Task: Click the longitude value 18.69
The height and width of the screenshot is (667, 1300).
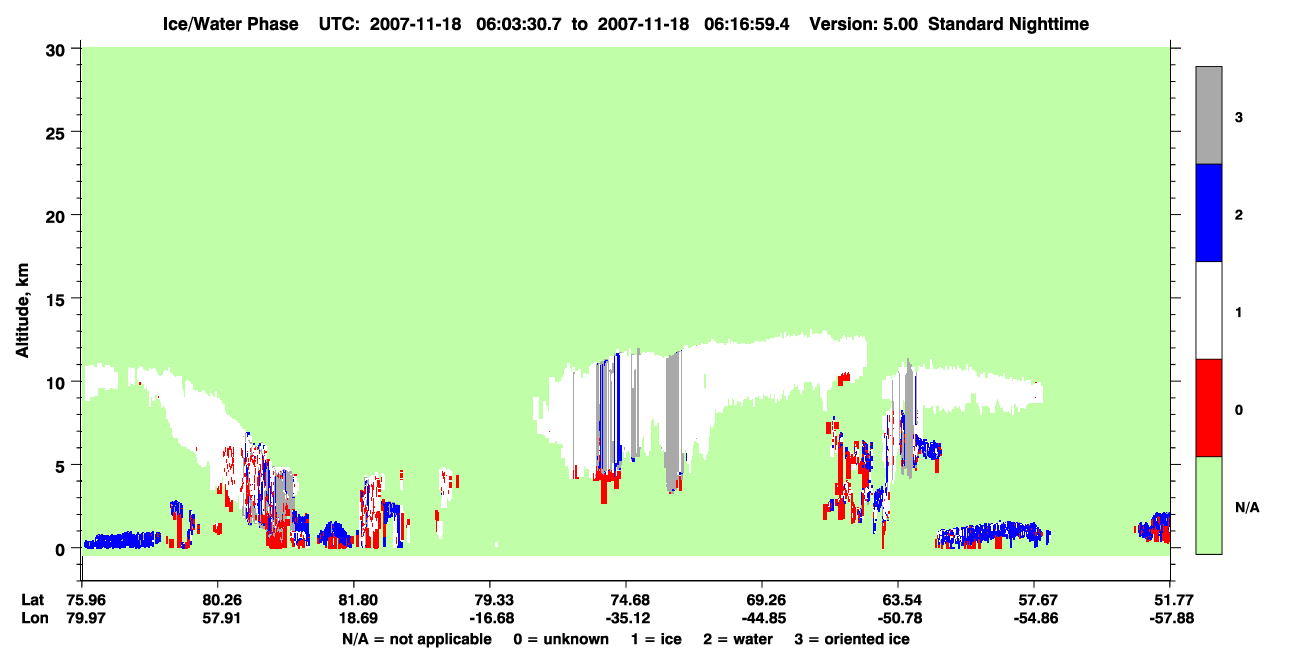Action: [353, 619]
